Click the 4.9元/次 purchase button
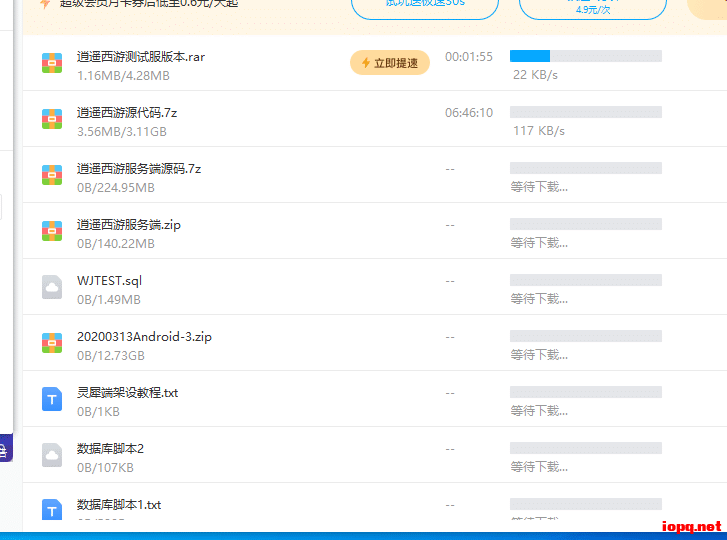Image resolution: width=727 pixels, height=540 pixels. (x=592, y=6)
